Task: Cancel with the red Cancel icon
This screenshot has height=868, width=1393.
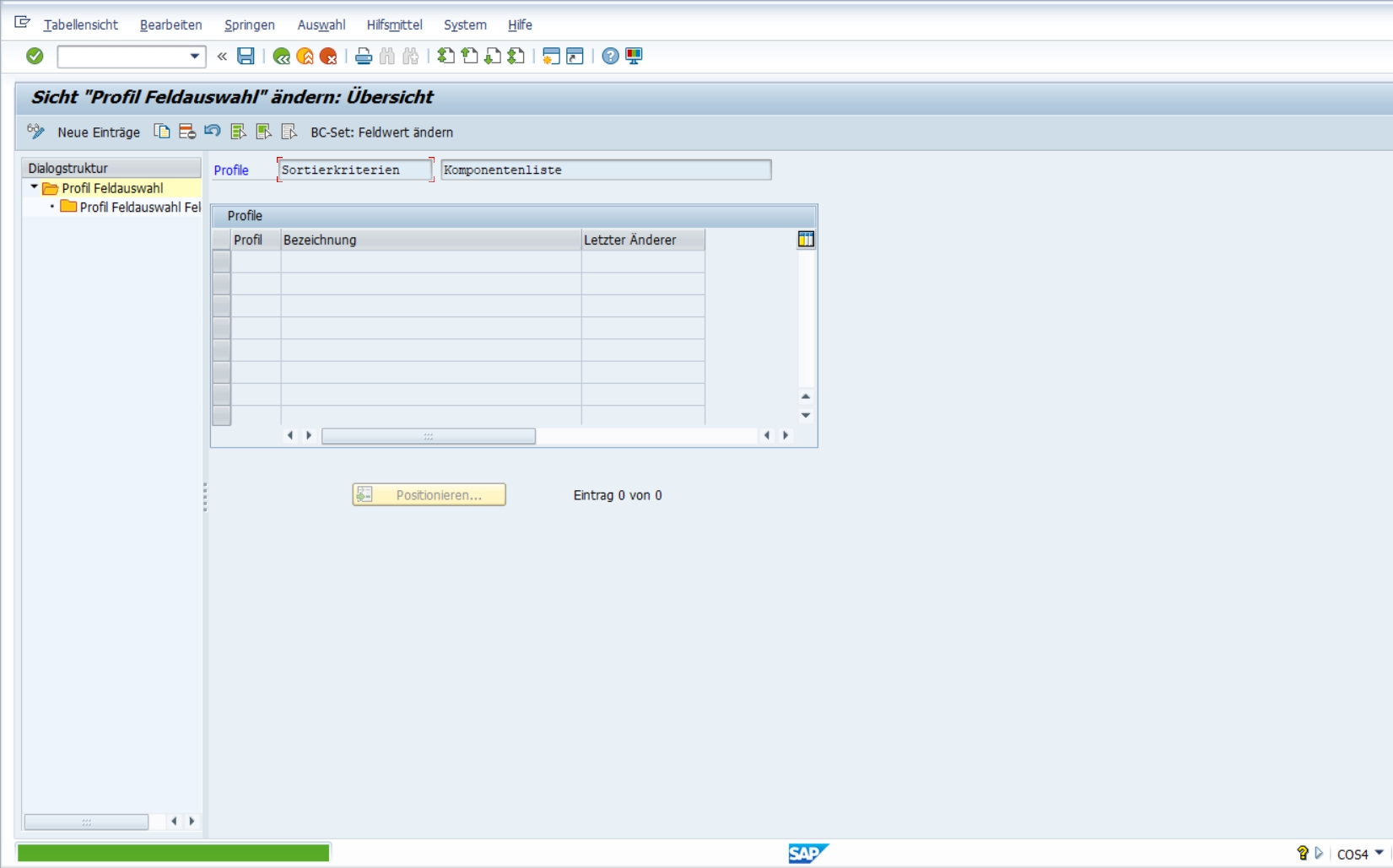Action: tap(328, 57)
